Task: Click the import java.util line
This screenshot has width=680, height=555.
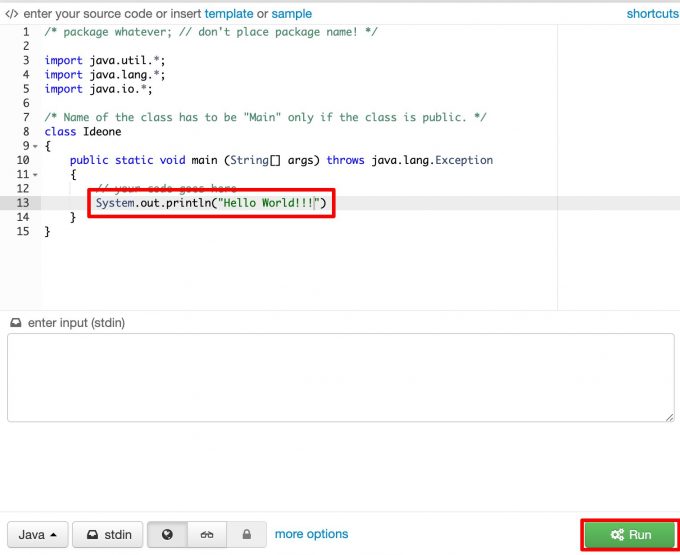Action: coord(94,60)
